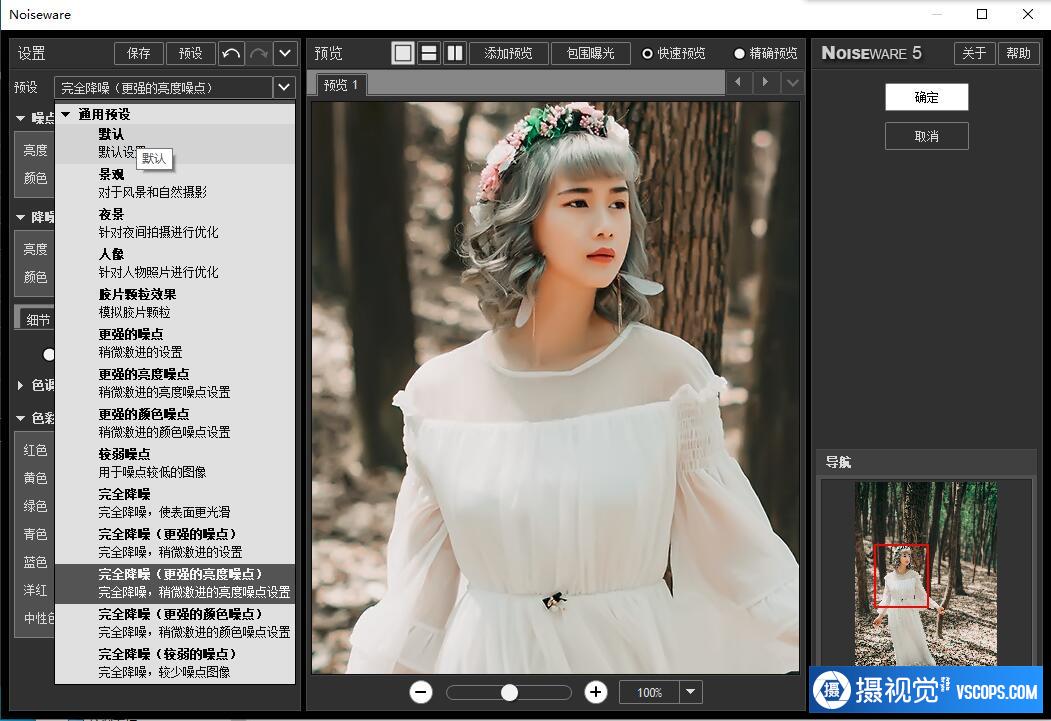Screen dimensions: 1051x721
Task: Confirm with the 确定 button
Action: click(926, 97)
